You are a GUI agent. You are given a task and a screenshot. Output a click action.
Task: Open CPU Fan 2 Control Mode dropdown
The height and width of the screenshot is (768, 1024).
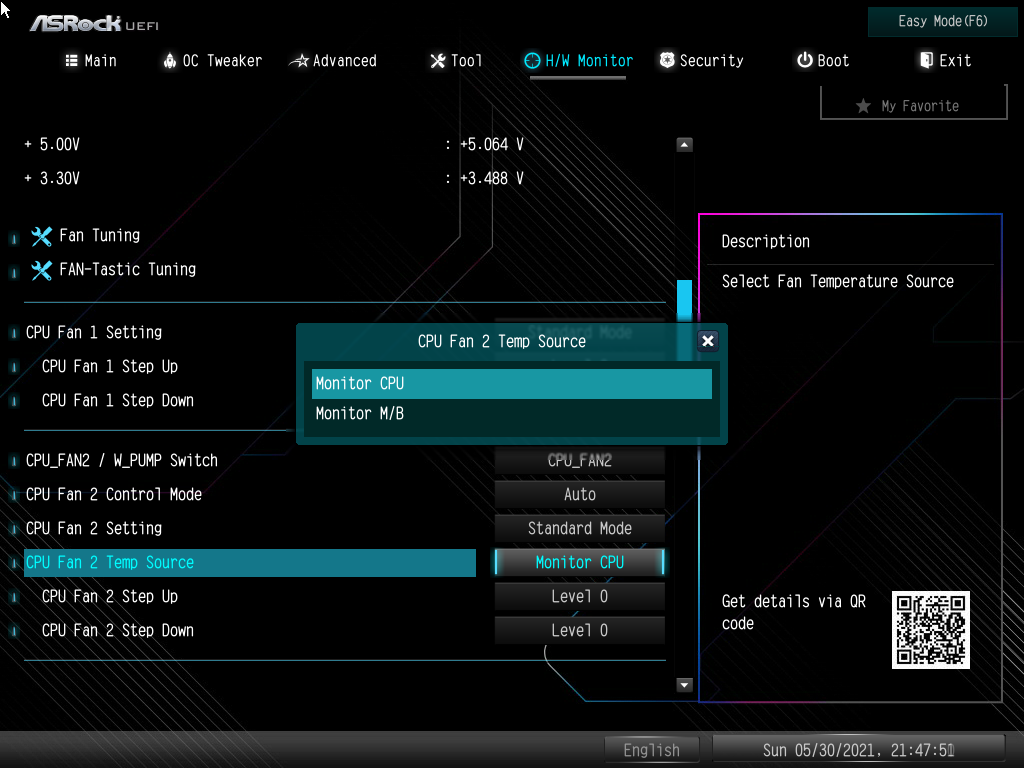pos(580,495)
